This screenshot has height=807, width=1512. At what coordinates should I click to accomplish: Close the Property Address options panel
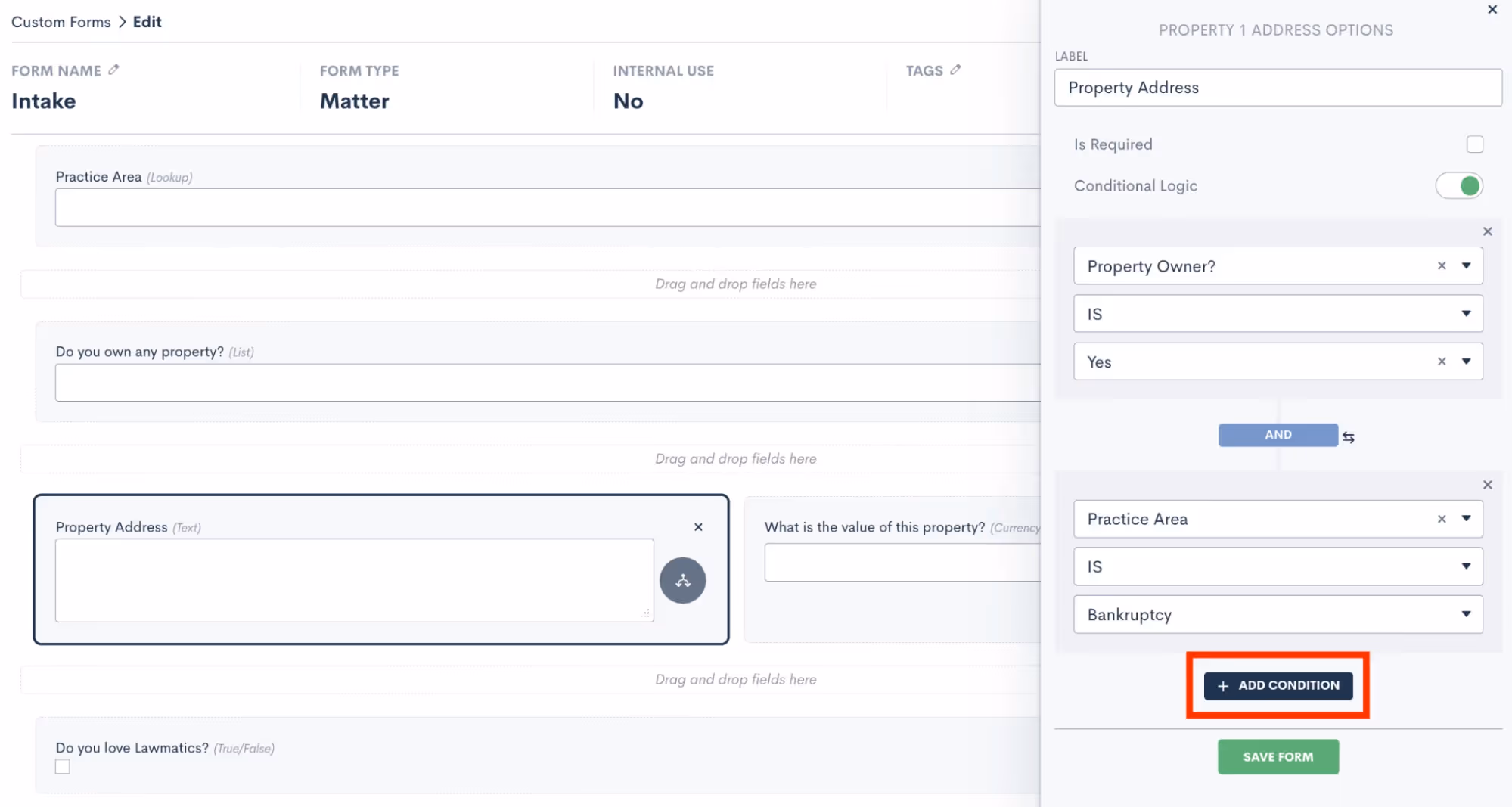tap(1492, 10)
